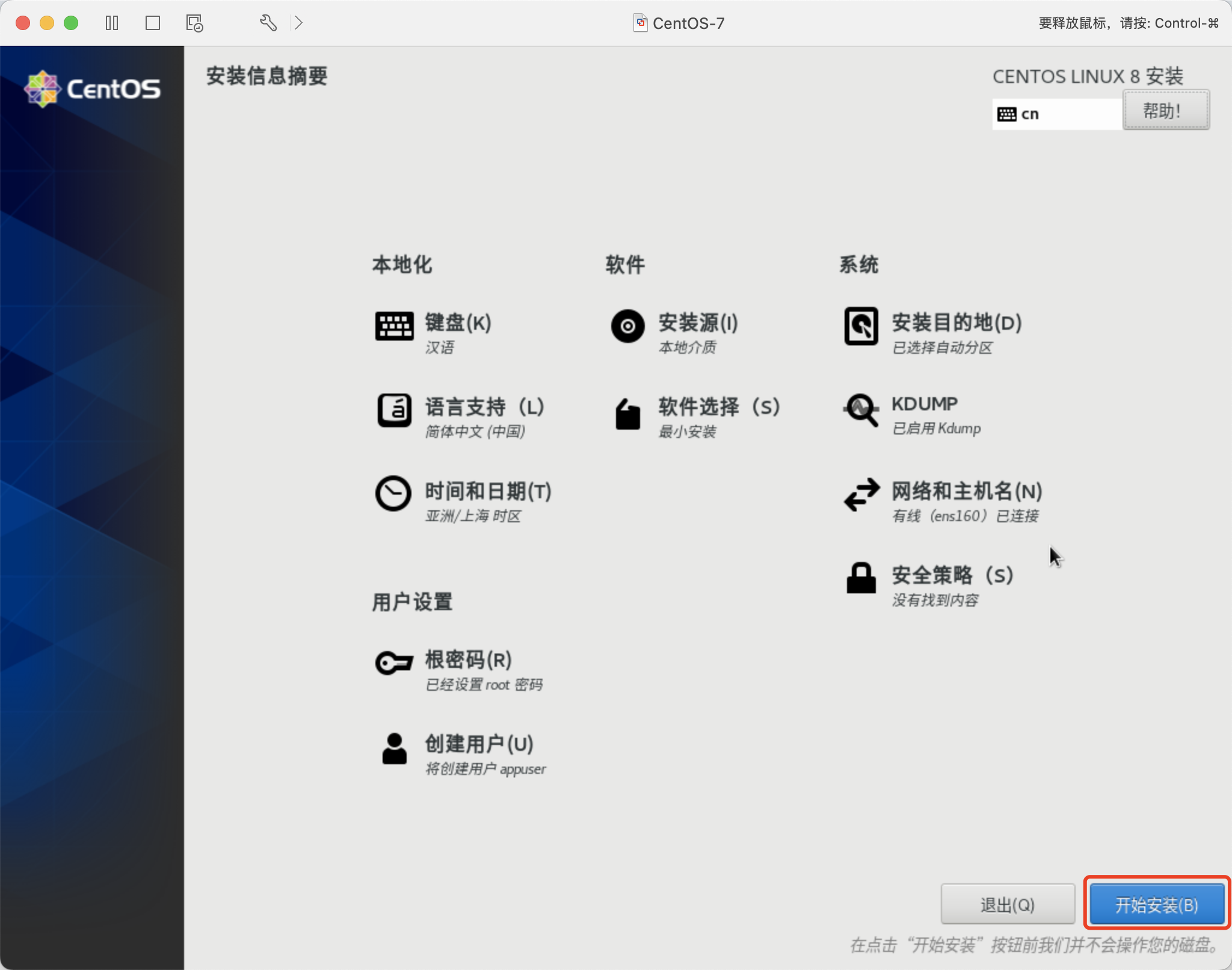Image resolution: width=1232 pixels, height=970 pixels.
Task: Click the CentOS-7 document title icon
Action: (640, 23)
